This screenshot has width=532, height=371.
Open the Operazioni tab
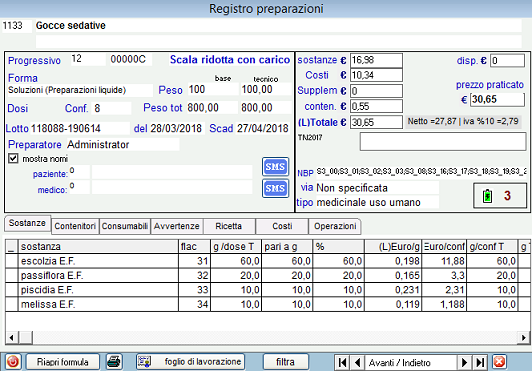click(335, 226)
